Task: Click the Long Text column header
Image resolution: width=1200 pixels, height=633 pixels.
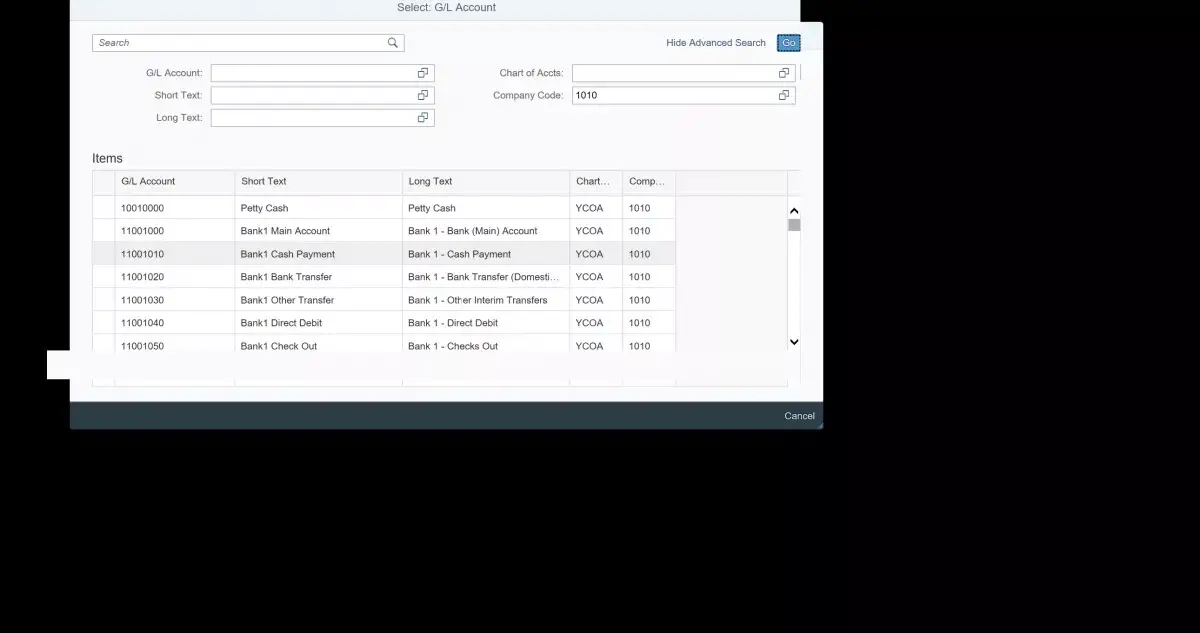Action: coord(486,182)
